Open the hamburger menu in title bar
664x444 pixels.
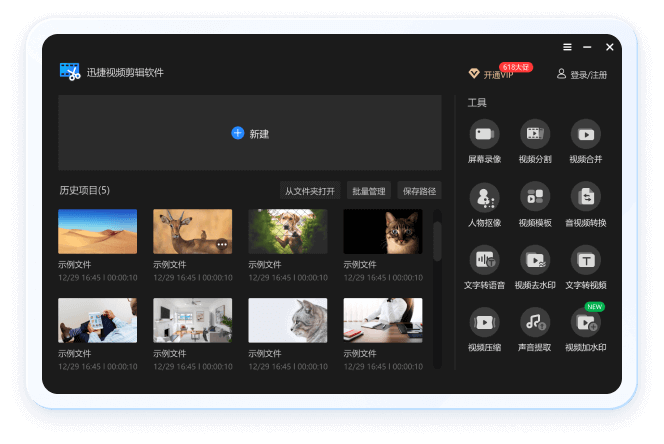pos(567,47)
